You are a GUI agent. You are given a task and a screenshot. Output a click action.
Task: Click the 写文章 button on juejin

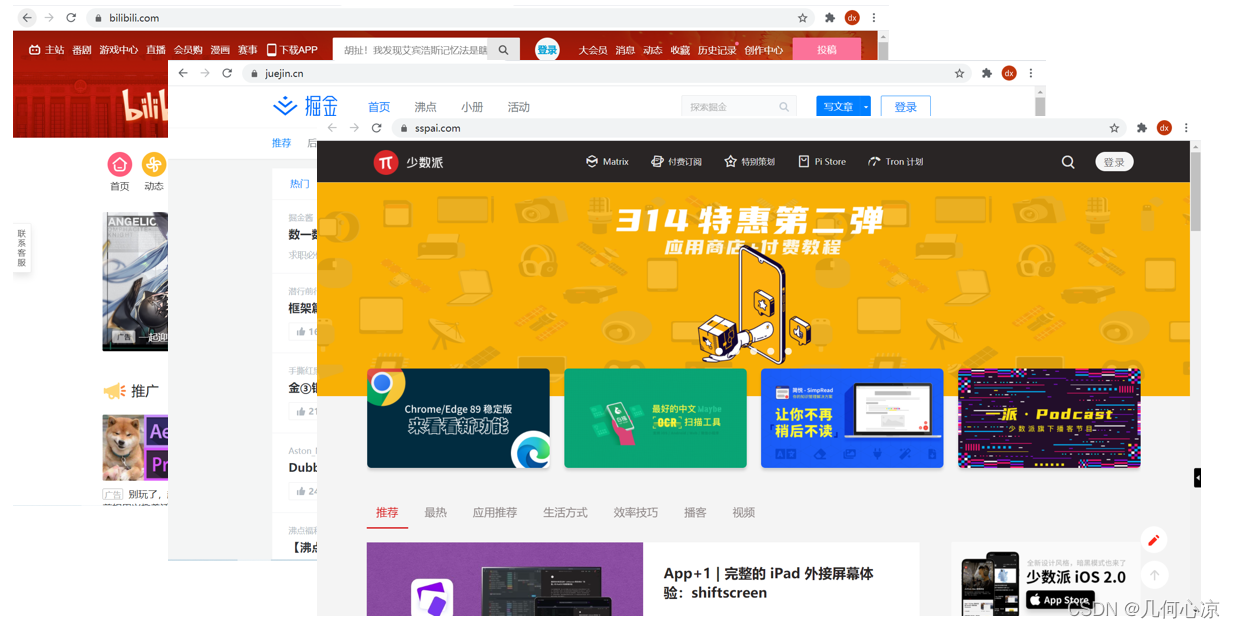[838, 107]
